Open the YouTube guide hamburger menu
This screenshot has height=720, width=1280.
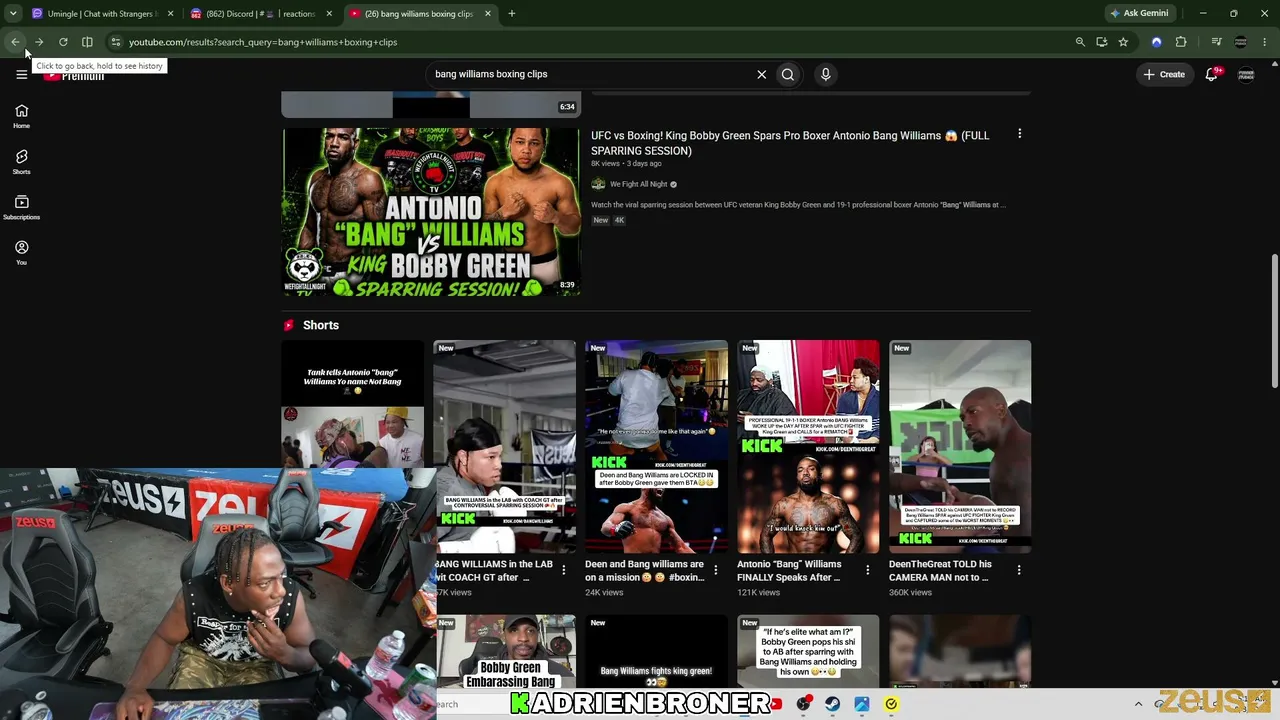pyautogui.click(x=21, y=74)
